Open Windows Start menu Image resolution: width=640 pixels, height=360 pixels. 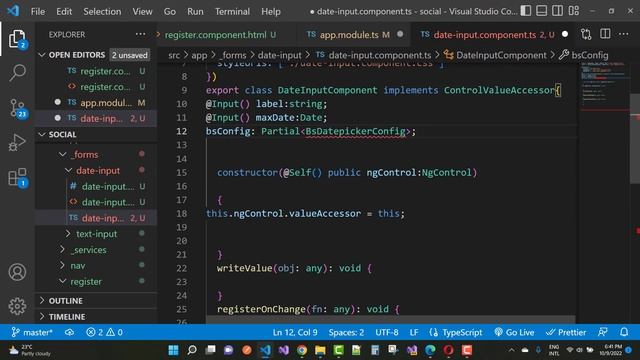coord(173,350)
